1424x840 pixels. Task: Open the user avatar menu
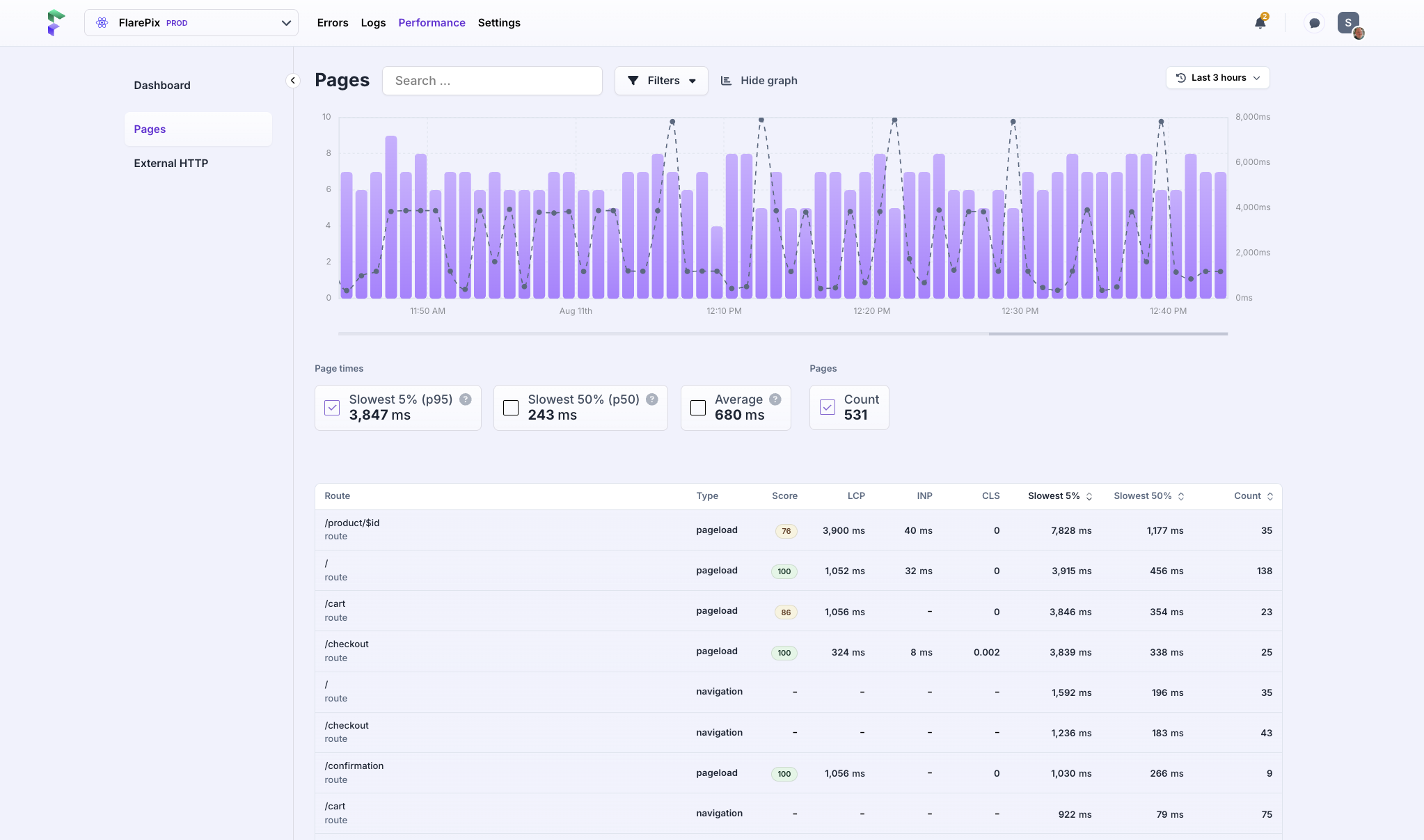click(1349, 23)
